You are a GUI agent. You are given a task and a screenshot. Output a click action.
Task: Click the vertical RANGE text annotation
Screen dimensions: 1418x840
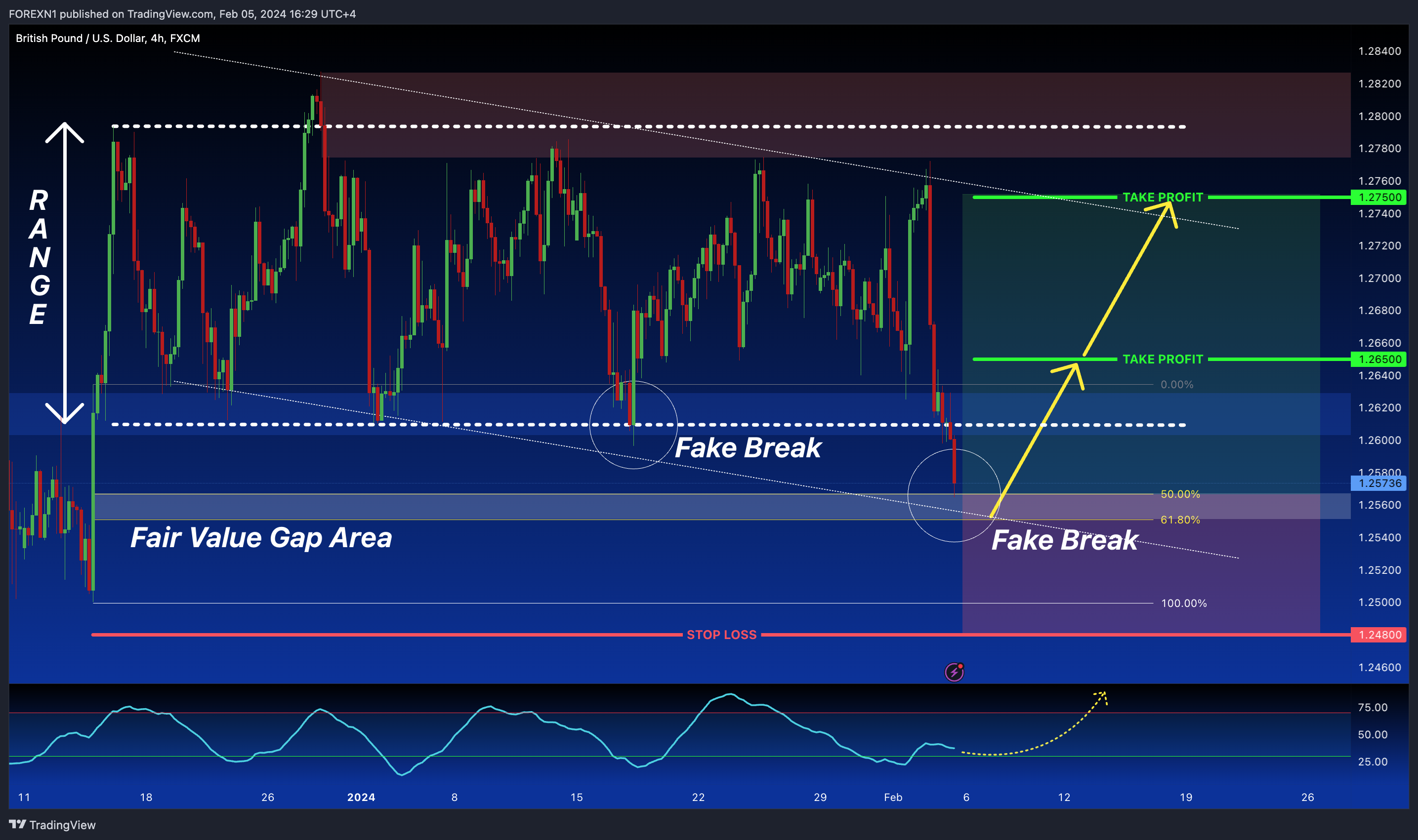click(39, 258)
